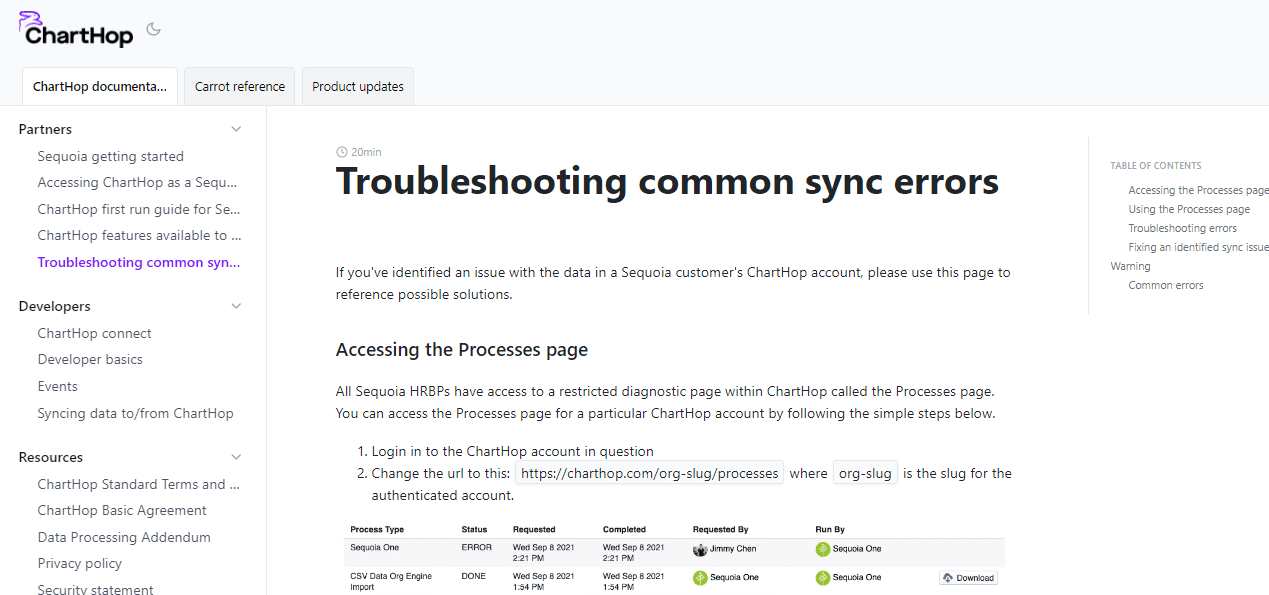
Task: Navigate to Events in Developers section
Action: click(58, 386)
